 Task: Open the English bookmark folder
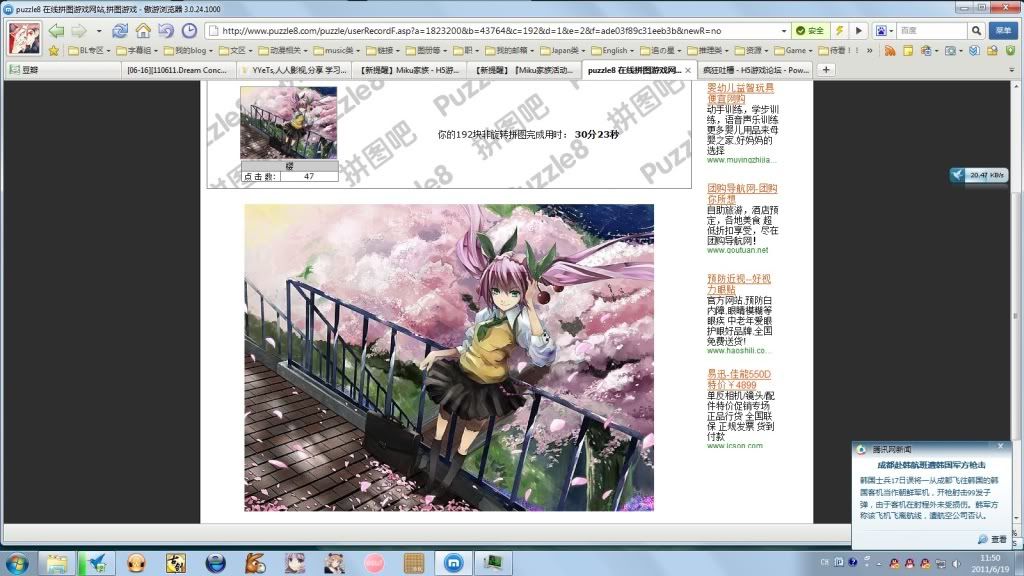pyautogui.click(x=613, y=50)
